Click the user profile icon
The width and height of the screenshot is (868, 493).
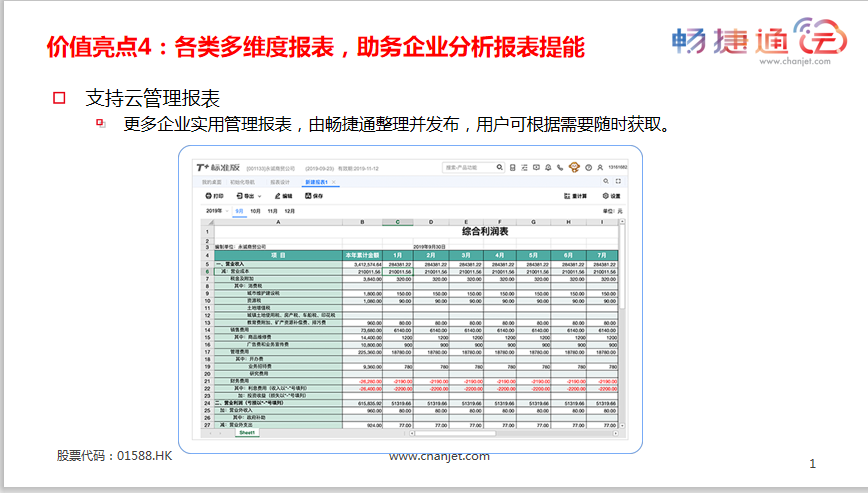tap(600, 167)
